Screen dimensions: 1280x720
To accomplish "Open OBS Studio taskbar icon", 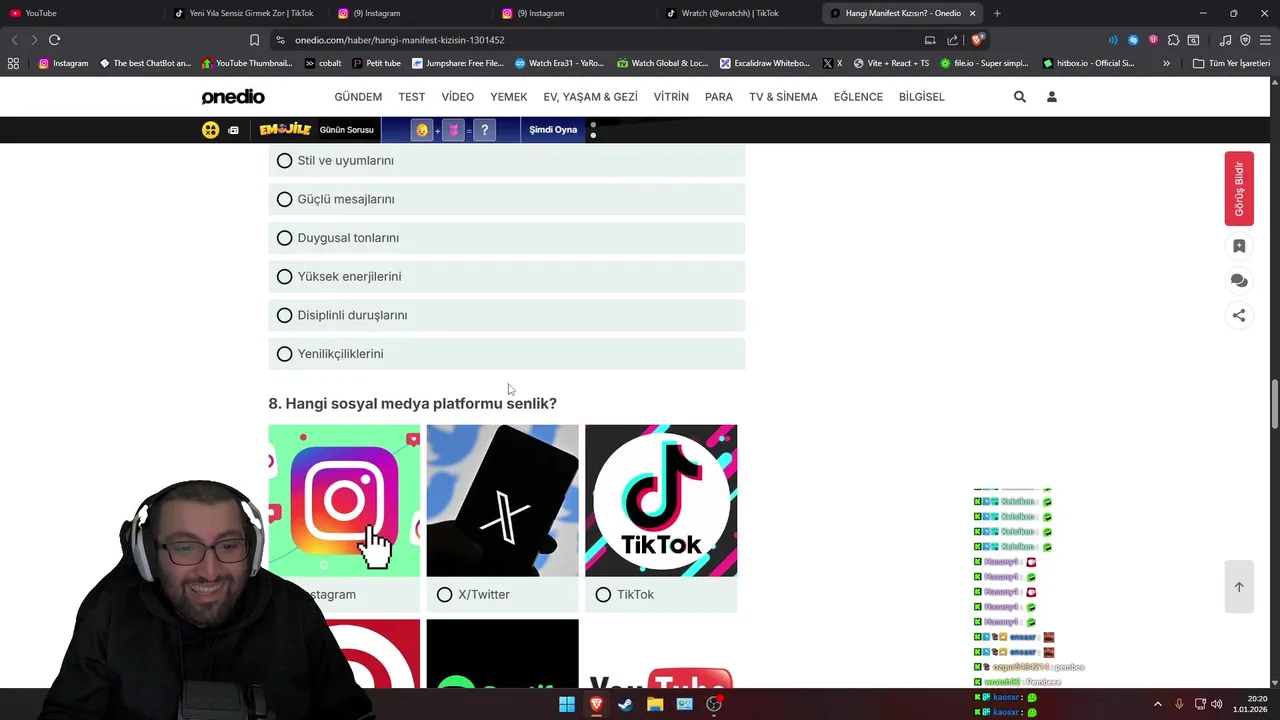I will click(714, 704).
